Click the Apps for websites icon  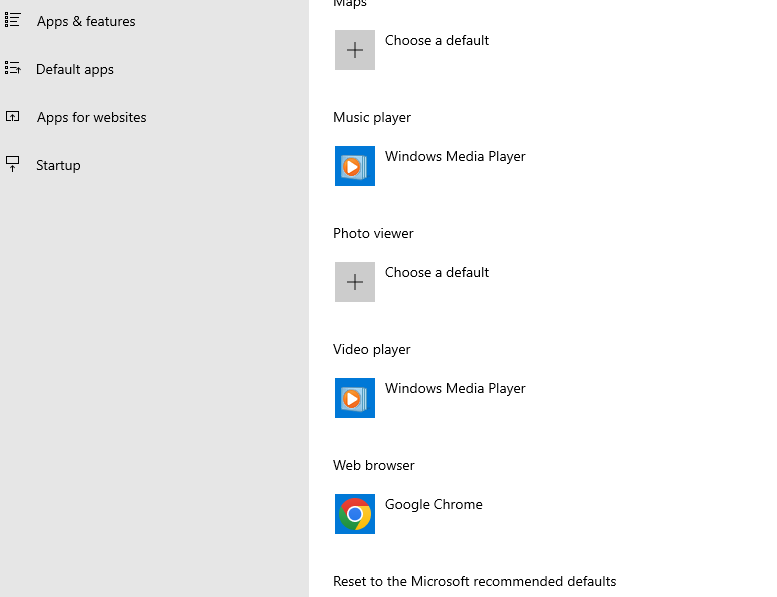(12, 117)
